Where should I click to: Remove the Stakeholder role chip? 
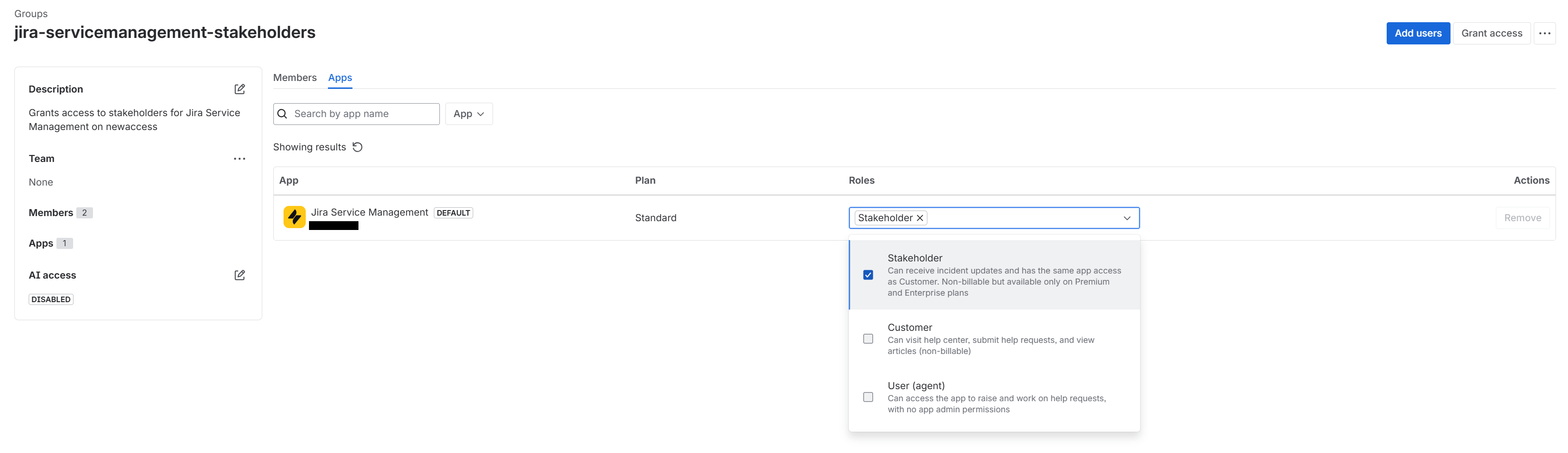pos(920,218)
